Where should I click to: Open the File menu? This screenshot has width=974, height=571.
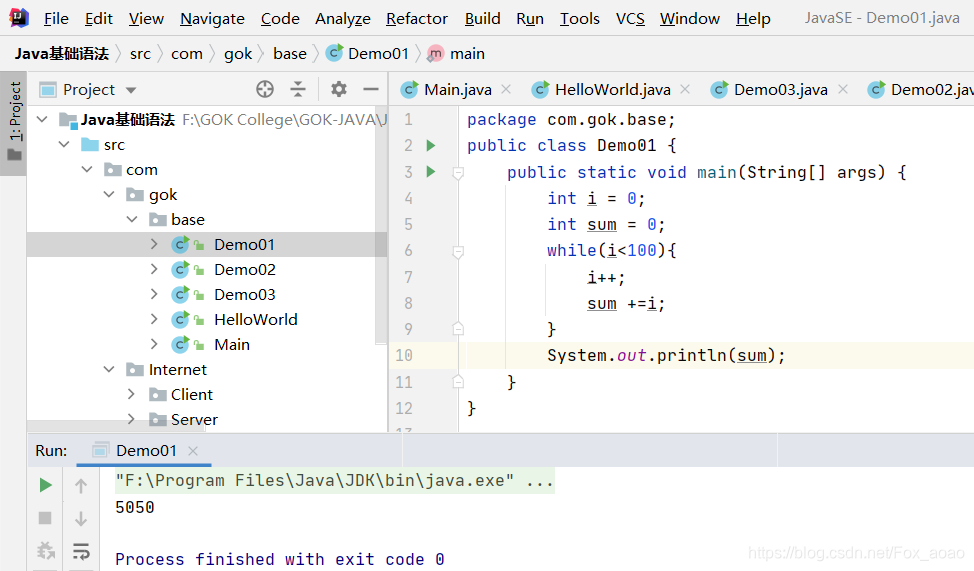(x=56, y=19)
